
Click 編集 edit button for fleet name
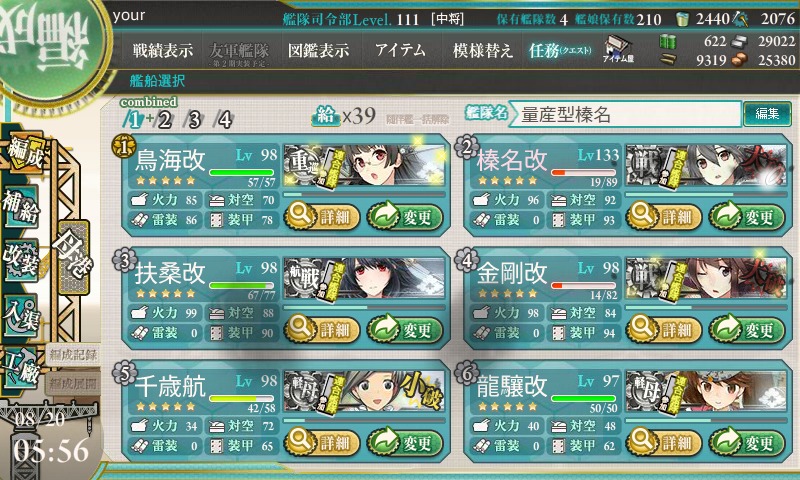click(x=767, y=114)
